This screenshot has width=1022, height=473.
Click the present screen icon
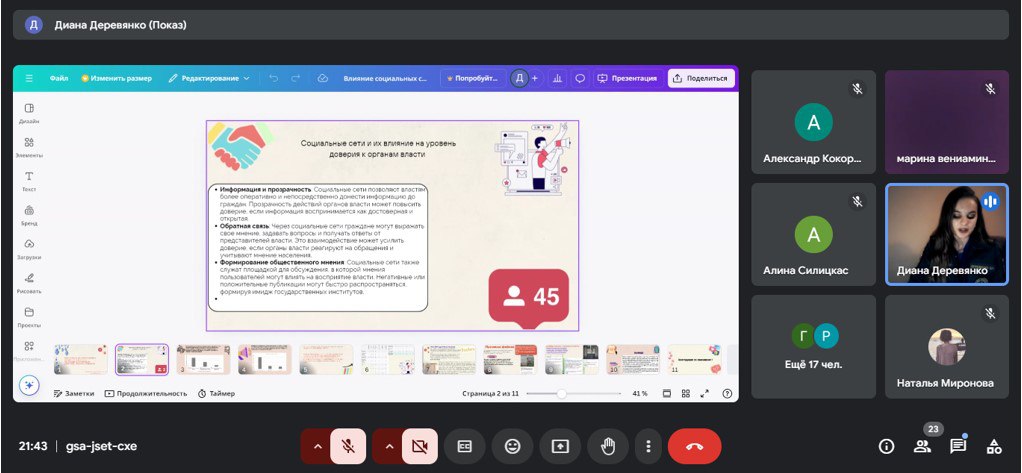(561, 446)
